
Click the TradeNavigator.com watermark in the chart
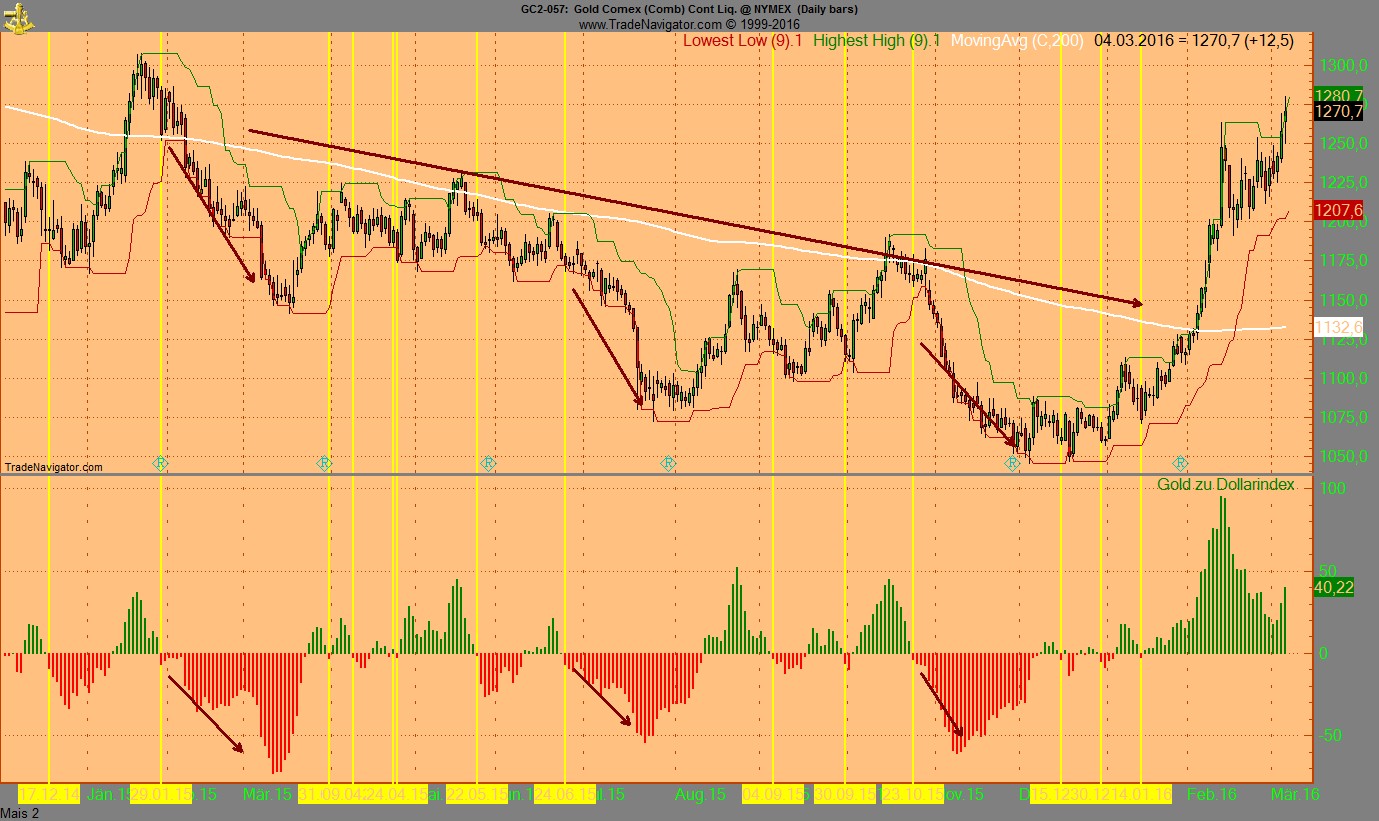(x=53, y=467)
